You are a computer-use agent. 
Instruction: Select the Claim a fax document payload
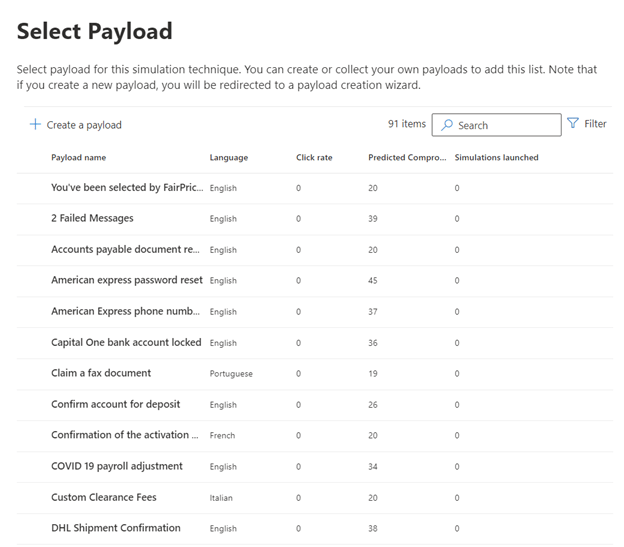point(101,373)
